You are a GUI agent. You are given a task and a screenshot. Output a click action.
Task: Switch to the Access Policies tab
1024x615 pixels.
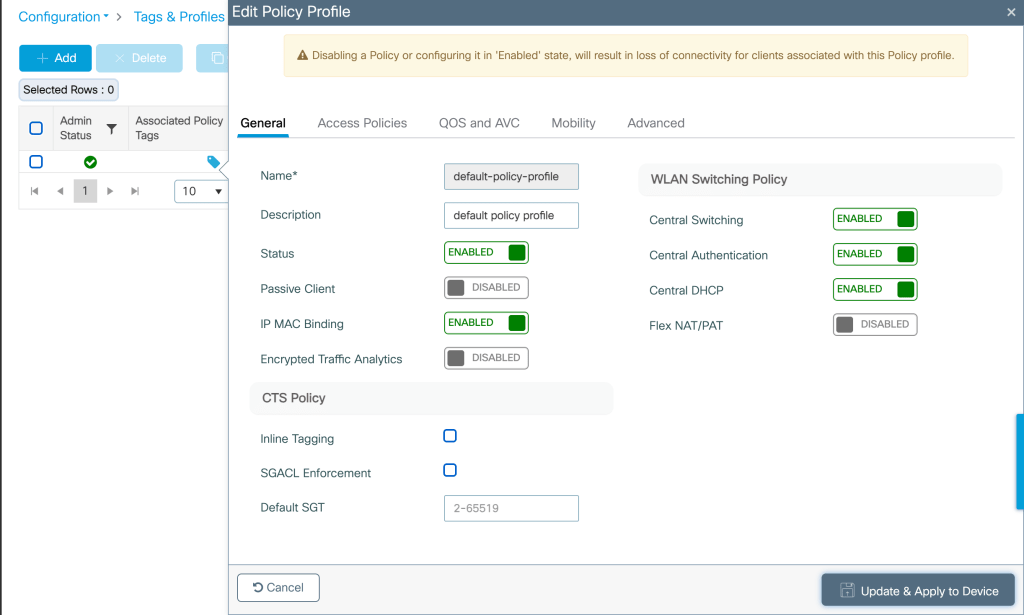(362, 123)
